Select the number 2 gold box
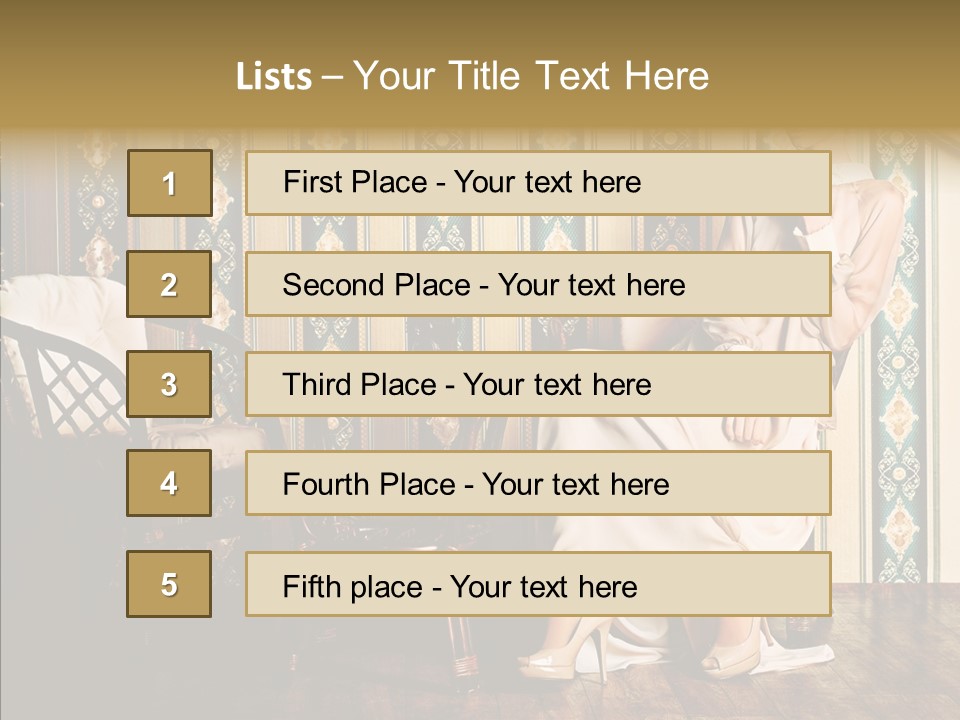This screenshot has height=720, width=960. pos(169,284)
